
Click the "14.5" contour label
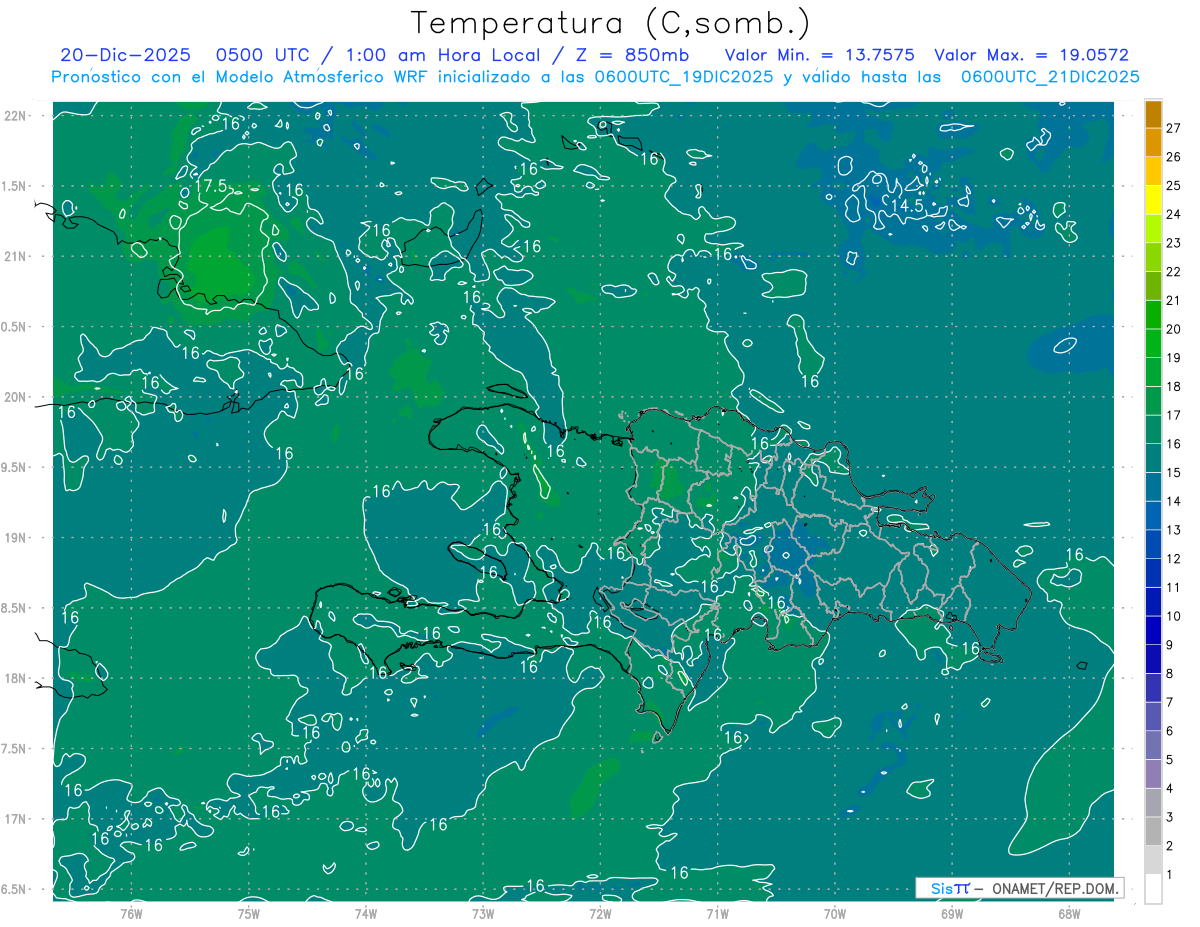coord(907,205)
